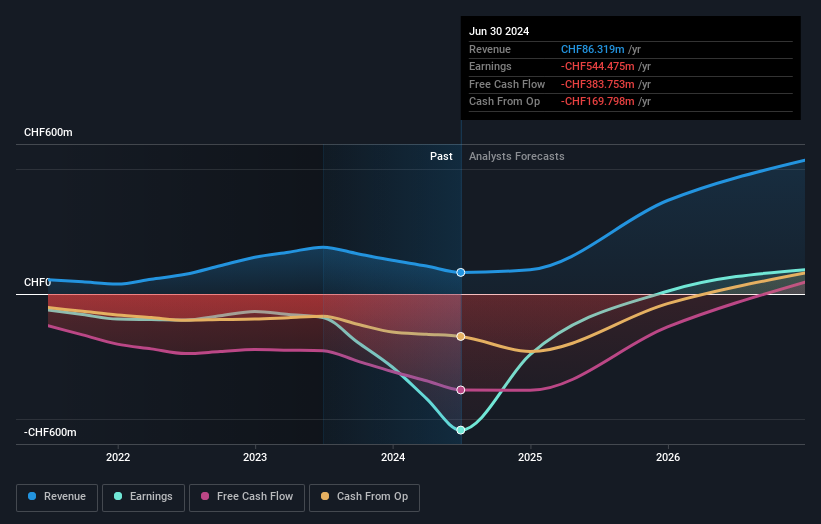Screen dimensions: 821x524
Task: Click the blue Revenue data point marker
Action: pyautogui.click(x=461, y=272)
